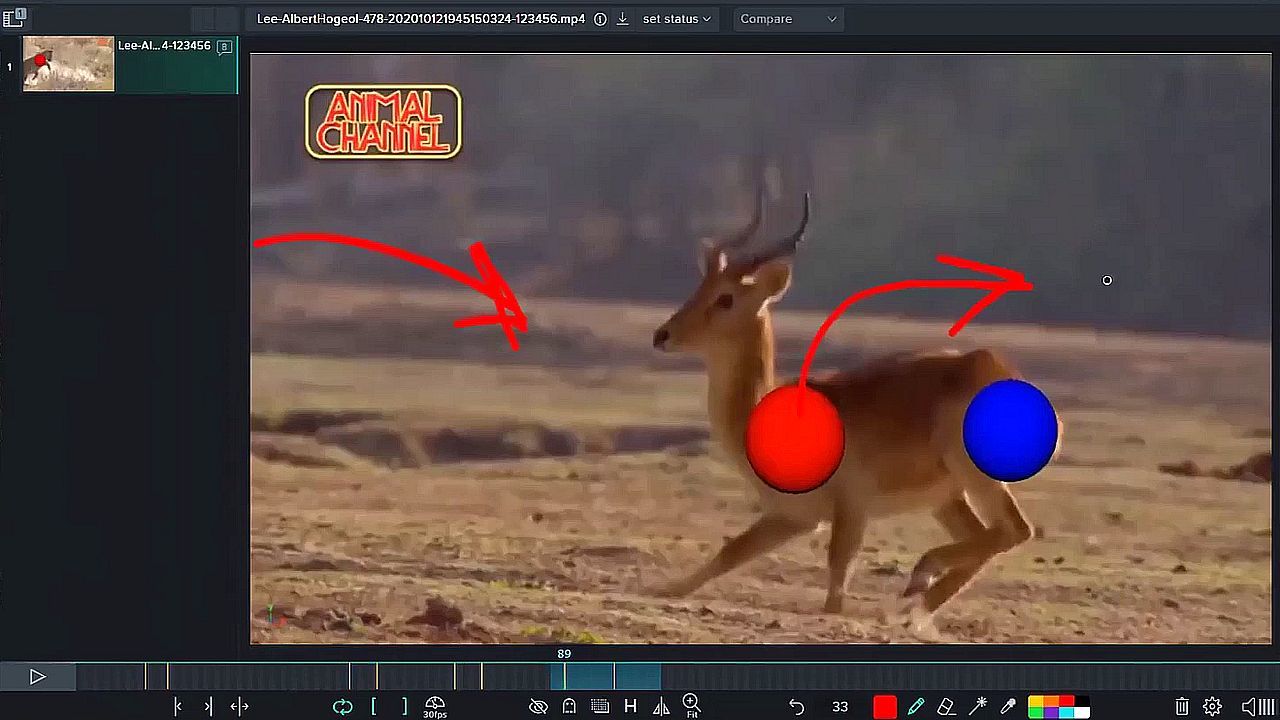Toggle loop playback
1280x720 pixels.
(x=342, y=707)
